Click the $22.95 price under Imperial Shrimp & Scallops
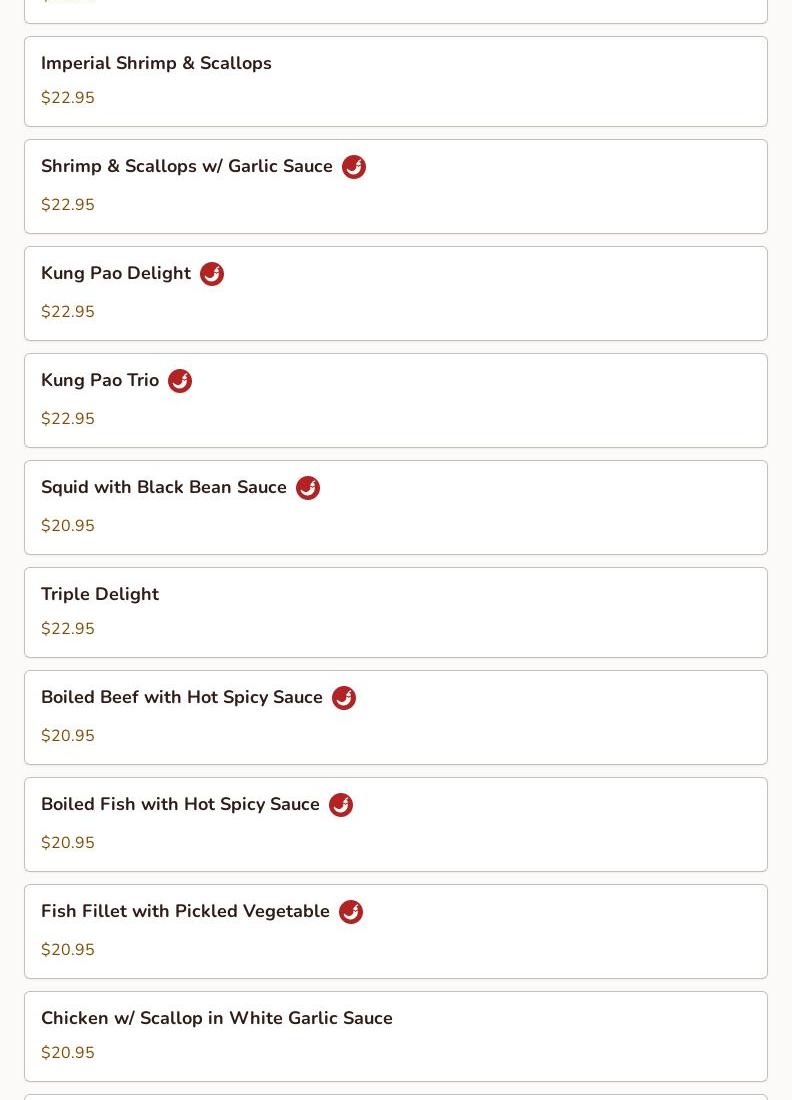The height and width of the screenshot is (1100, 792). click(68, 98)
